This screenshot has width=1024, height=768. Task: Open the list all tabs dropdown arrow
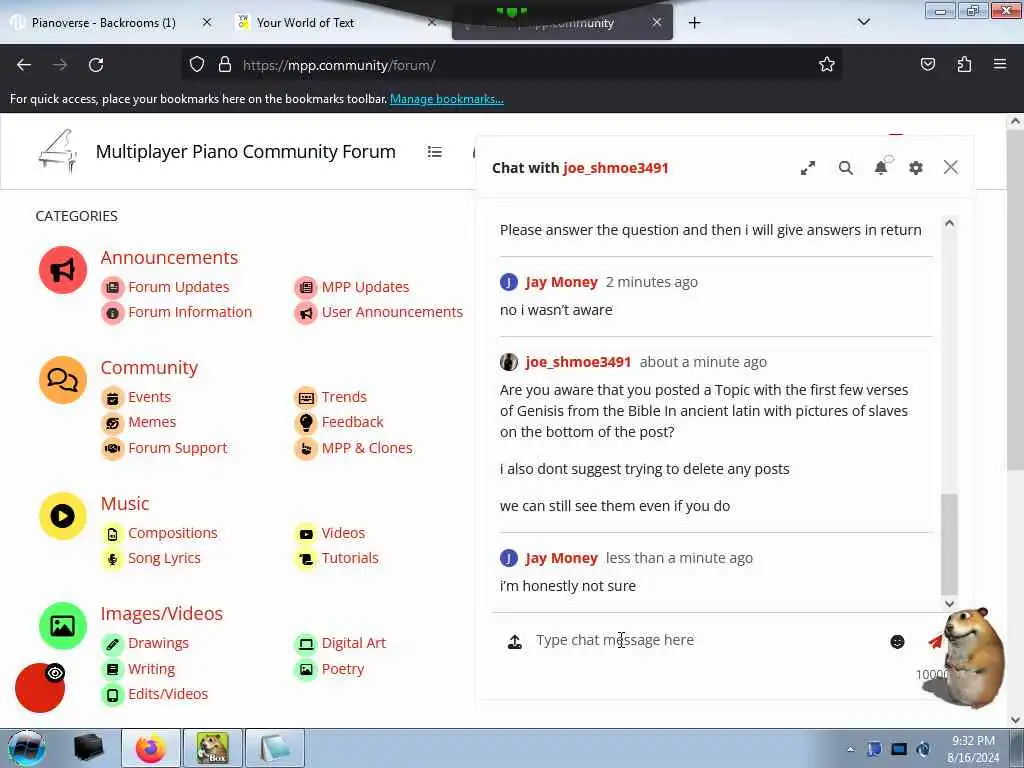click(x=863, y=22)
